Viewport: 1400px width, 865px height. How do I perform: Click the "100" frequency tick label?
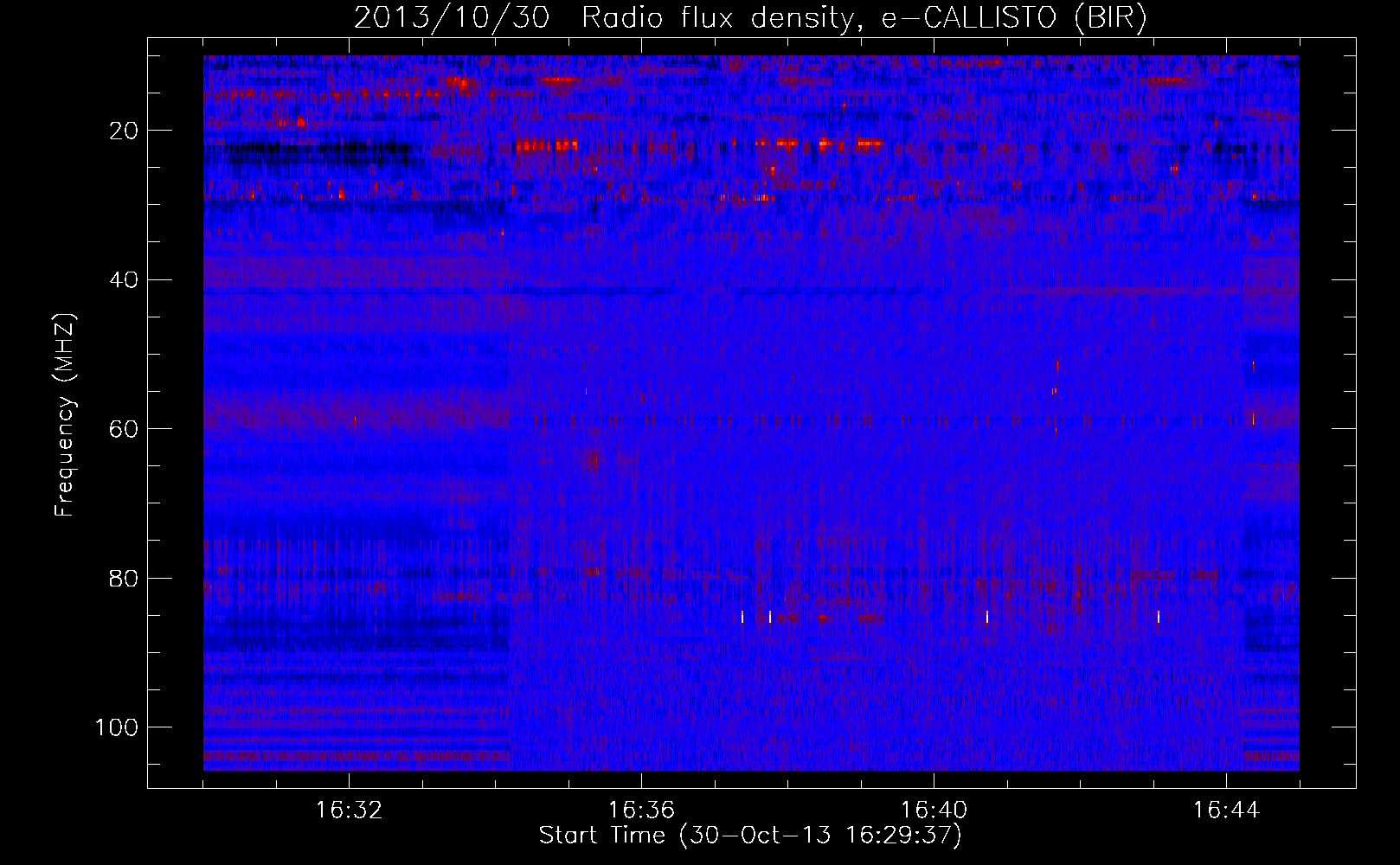(x=117, y=727)
